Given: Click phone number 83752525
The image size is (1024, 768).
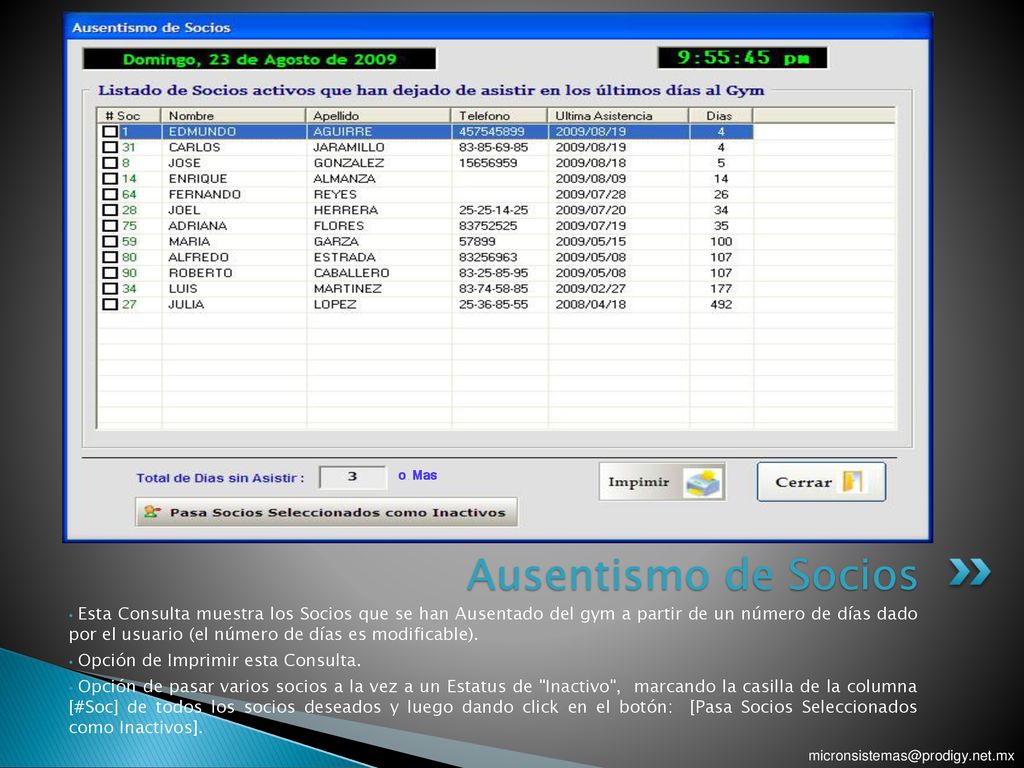Looking at the screenshot, I should point(488,225).
